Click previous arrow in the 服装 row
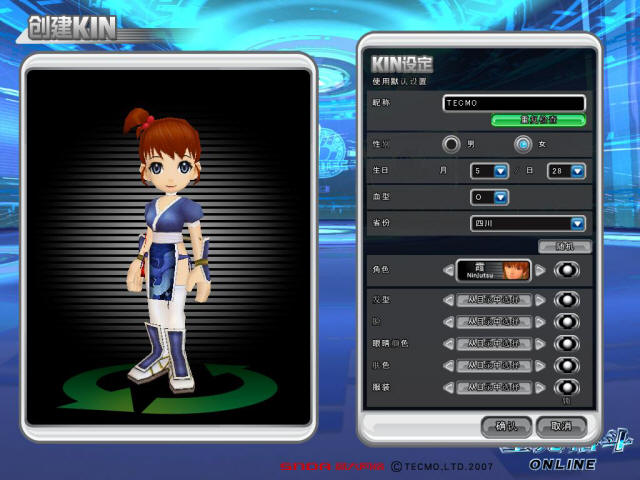Viewport: 640px width, 480px height. (x=448, y=387)
